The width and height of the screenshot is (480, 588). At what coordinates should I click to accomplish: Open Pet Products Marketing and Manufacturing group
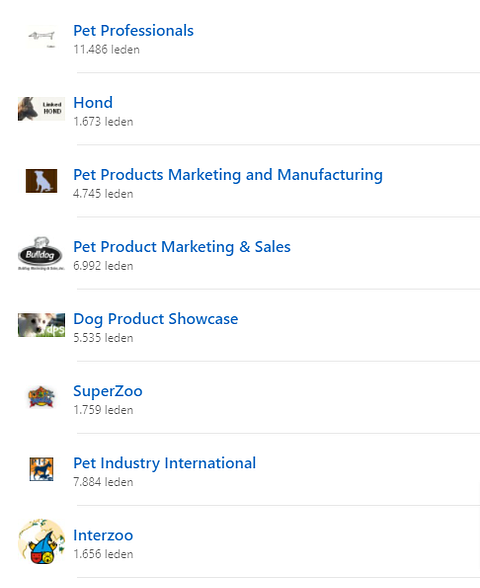228,175
